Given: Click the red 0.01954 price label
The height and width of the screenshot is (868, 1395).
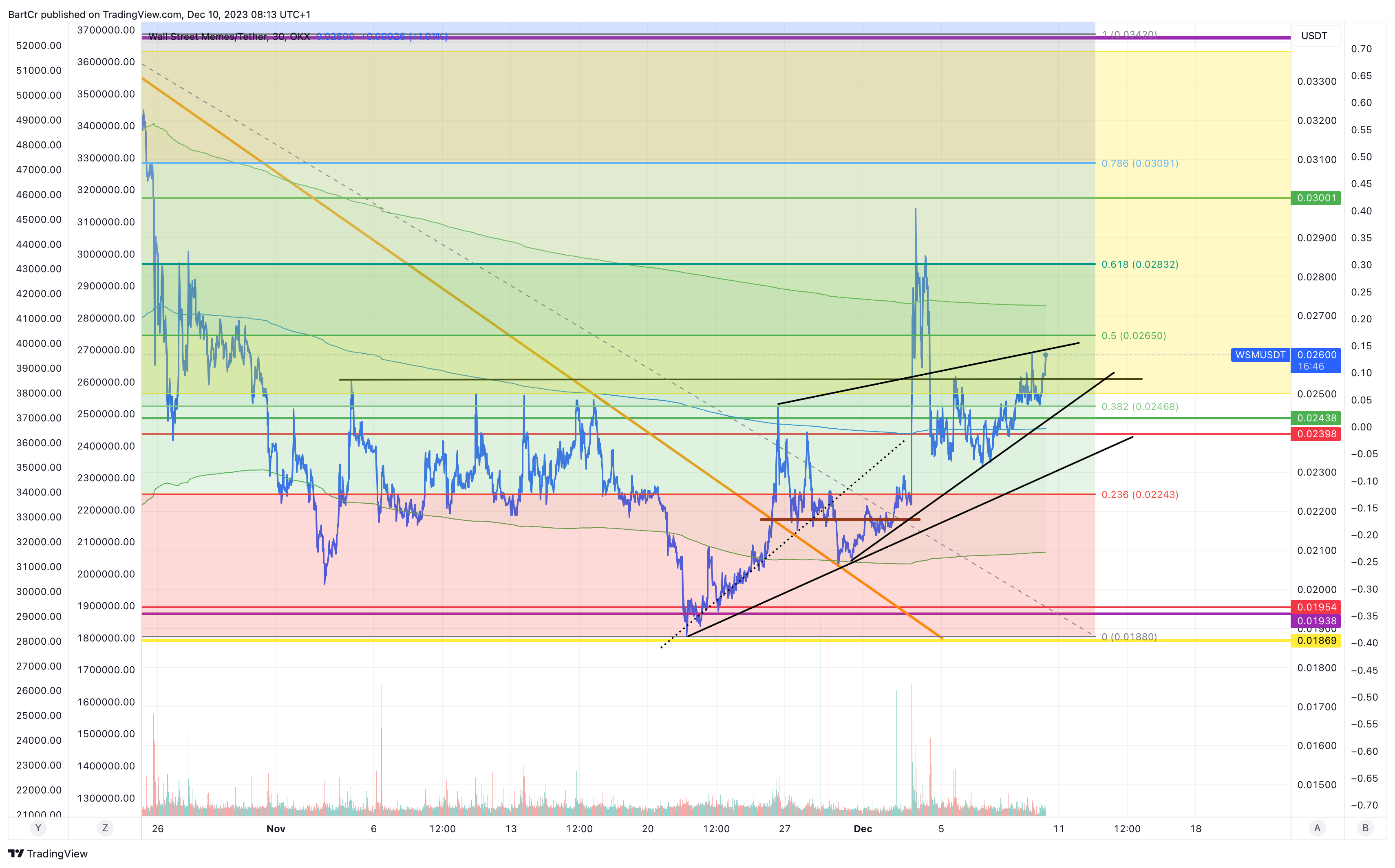Looking at the screenshot, I should point(1316,607).
